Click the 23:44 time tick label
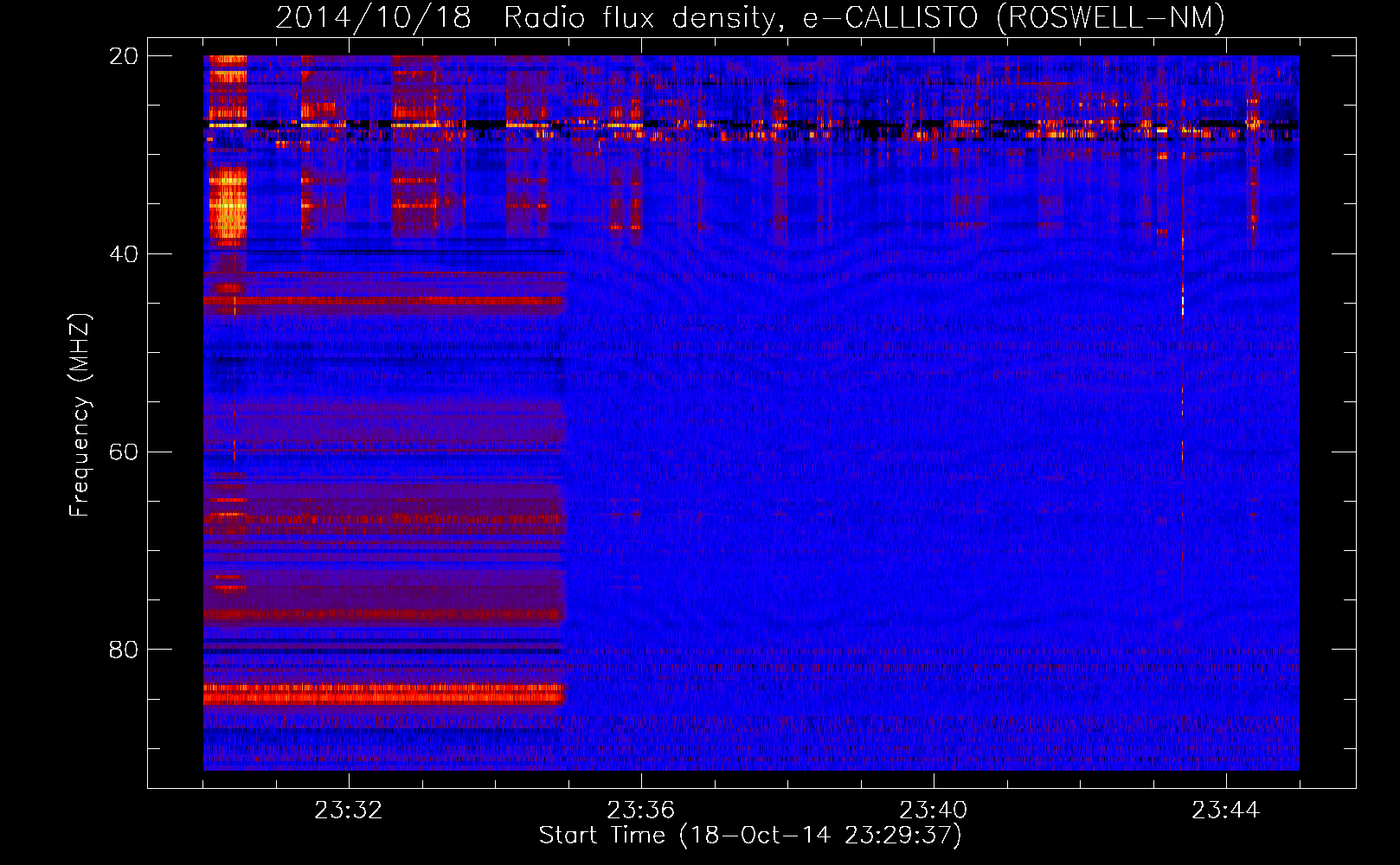 click(1225, 811)
